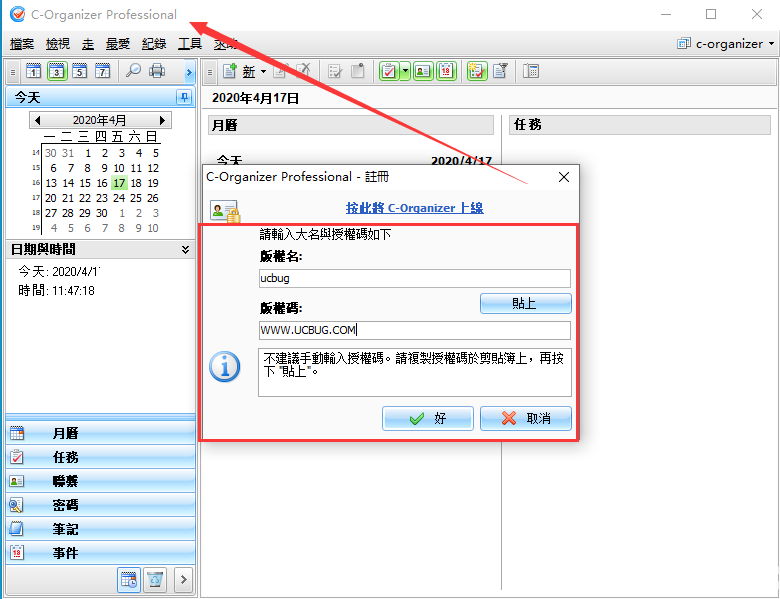The image size is (780, 599).
Task: Open the 任務 module
Action: click(x=100, y=457)
